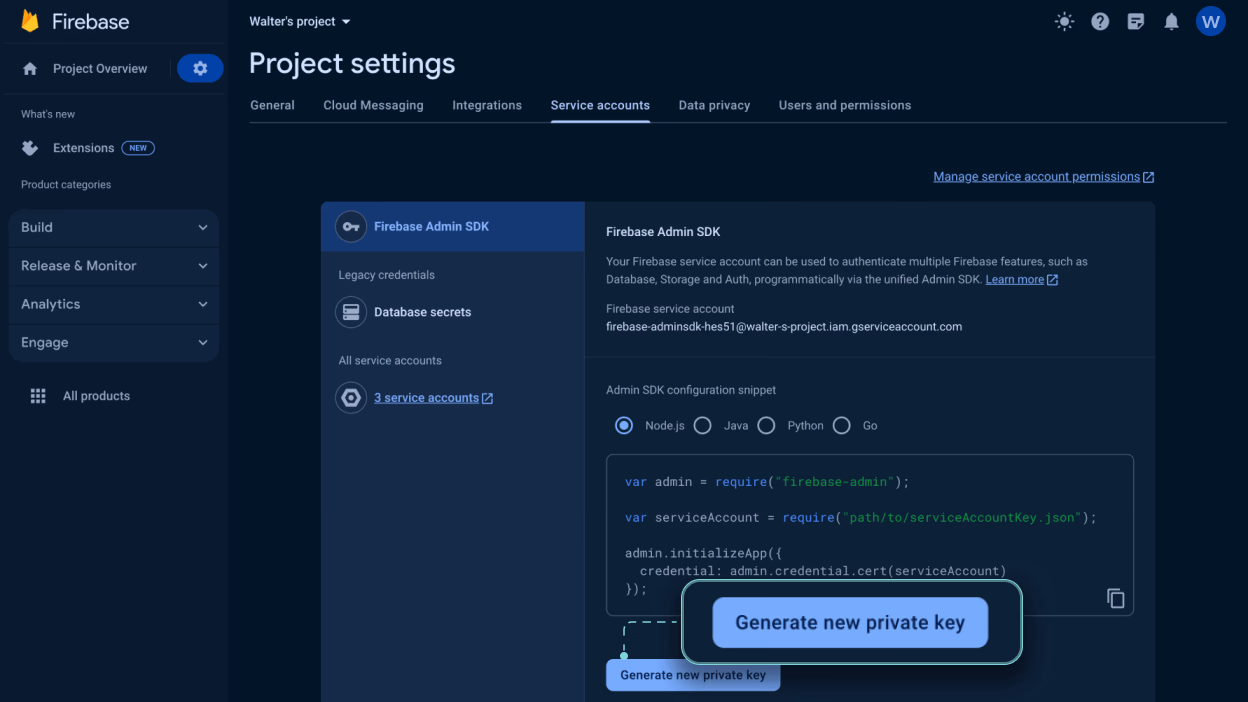Screen dimensions: 1248x702
Task: Expand the Build category
Action: (113, 227)
